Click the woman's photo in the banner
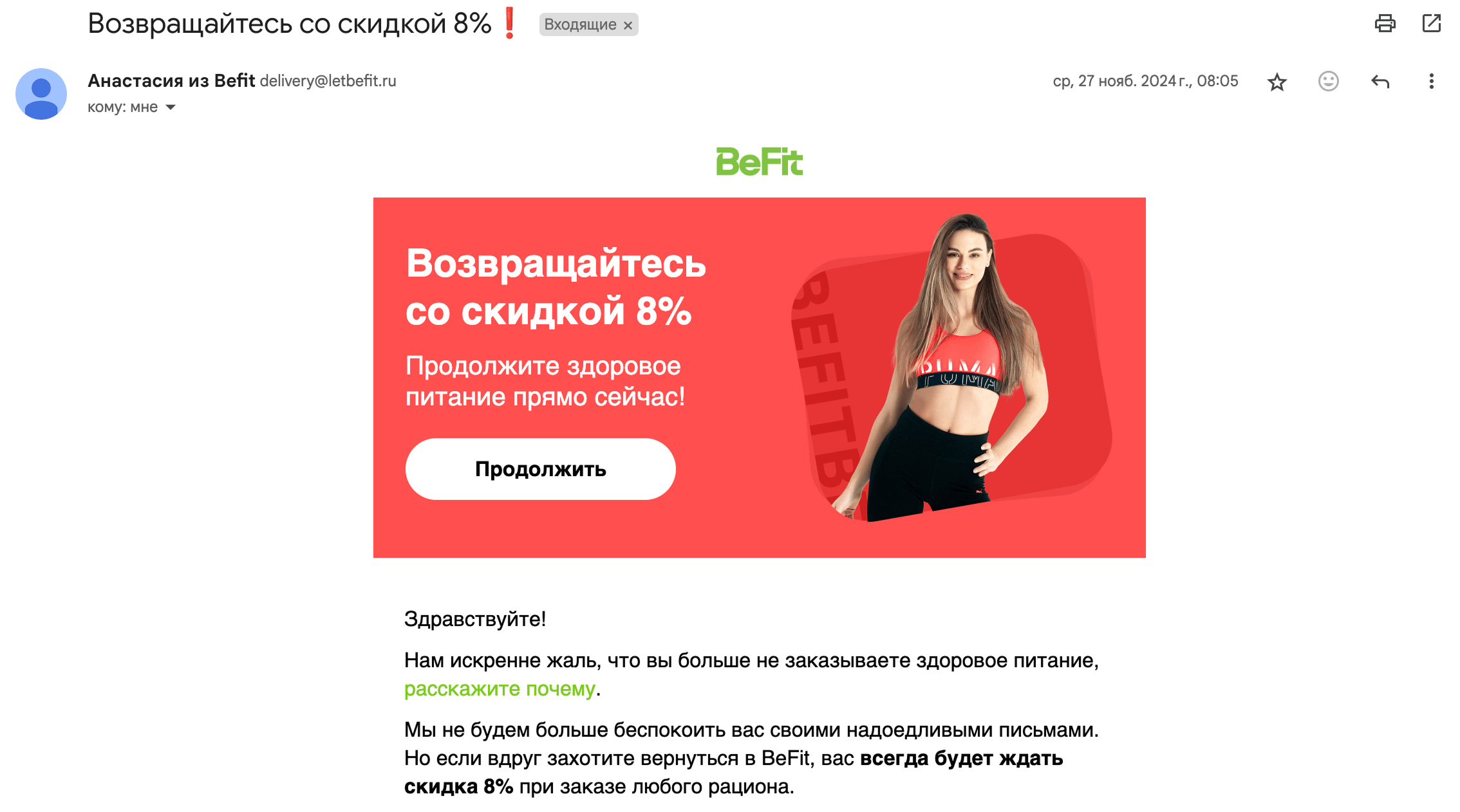The width and height of the screenshot is (1460, 812). point(951,367)
